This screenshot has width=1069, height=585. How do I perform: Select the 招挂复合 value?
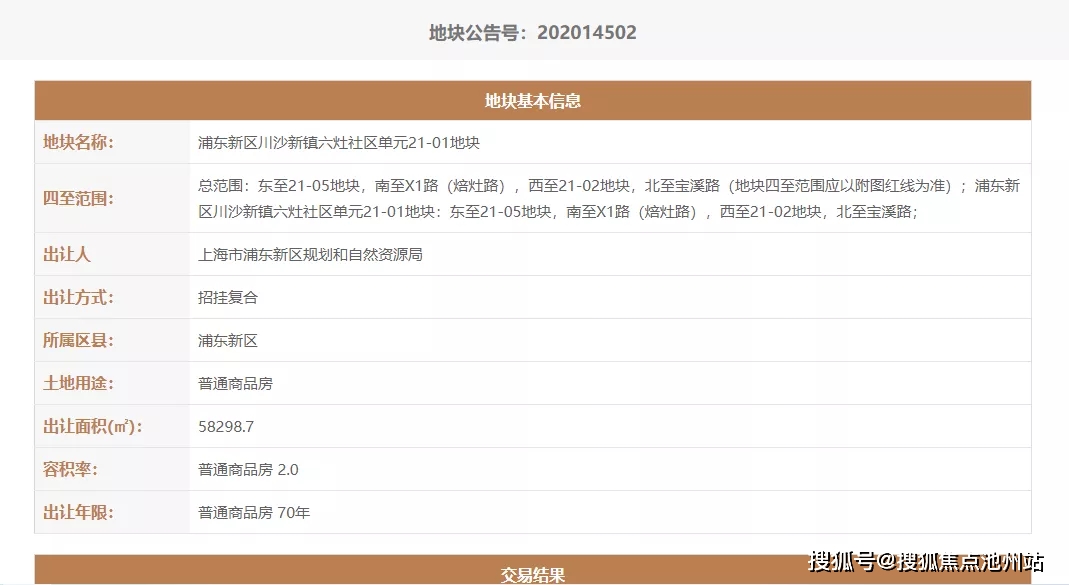(x=228, y=298)
